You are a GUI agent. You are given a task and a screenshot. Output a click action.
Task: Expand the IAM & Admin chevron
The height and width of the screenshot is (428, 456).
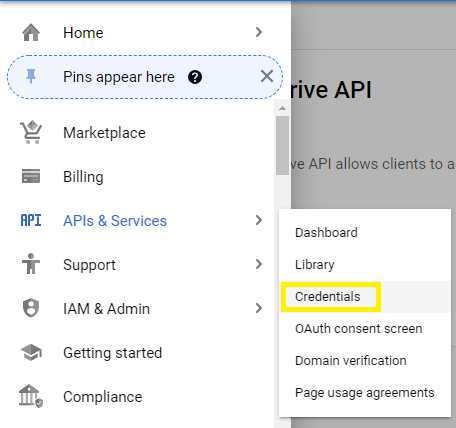coord(259,308)
